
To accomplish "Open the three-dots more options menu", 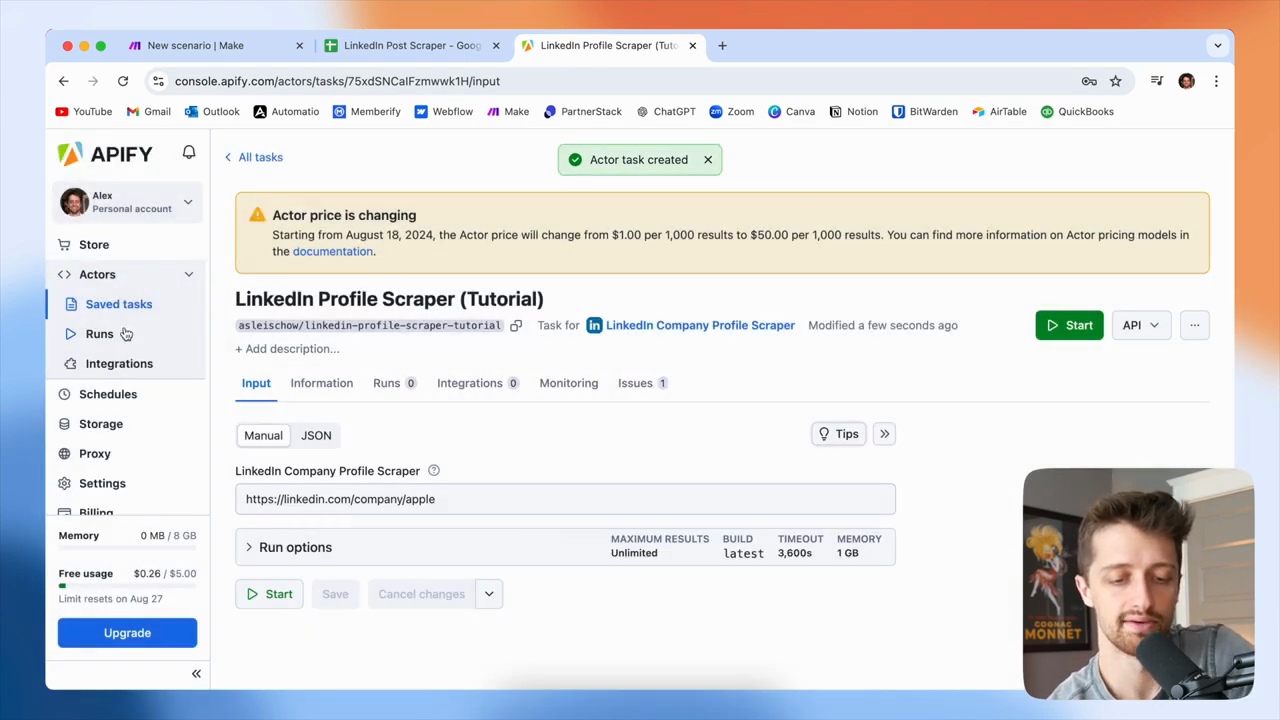I will tap(1194, 325).
